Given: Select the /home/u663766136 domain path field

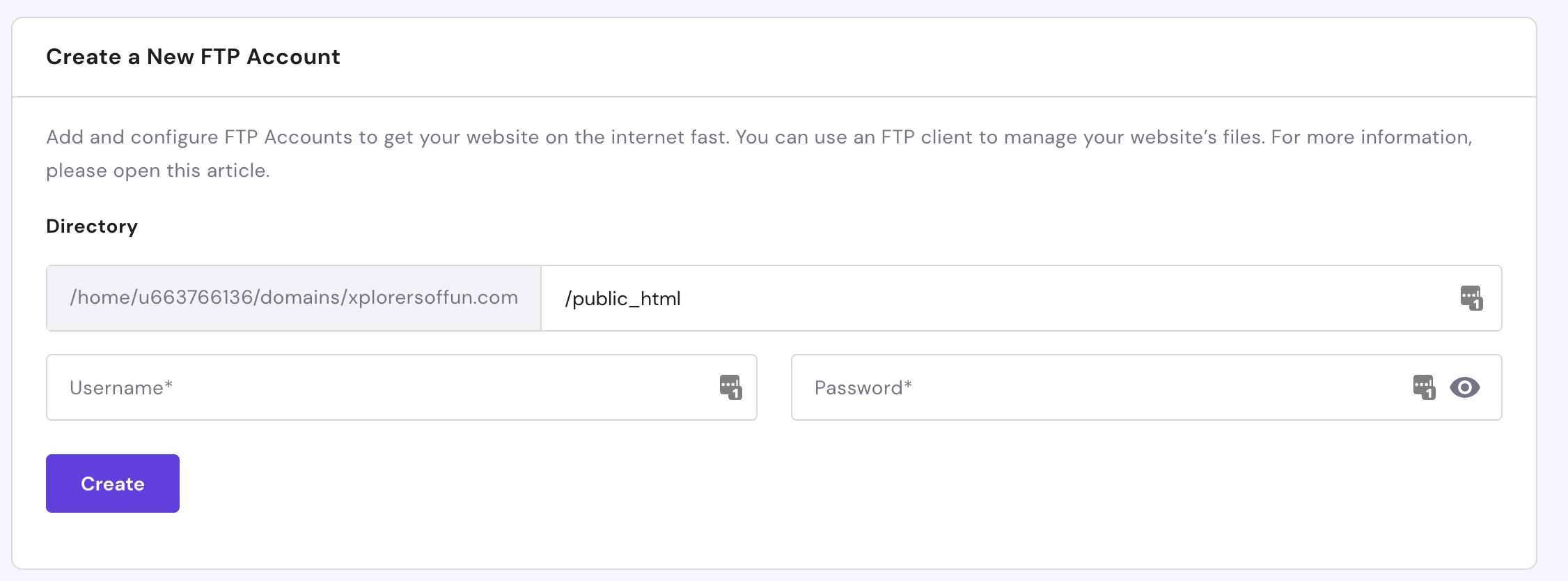Looking at the screenshot, I should 292,298.
